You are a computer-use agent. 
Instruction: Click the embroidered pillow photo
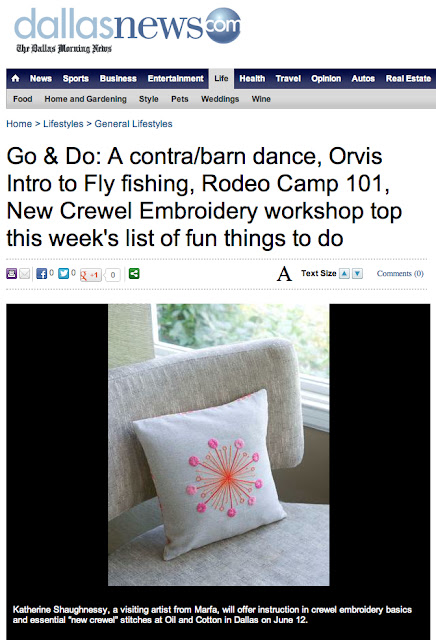point(219,444)
